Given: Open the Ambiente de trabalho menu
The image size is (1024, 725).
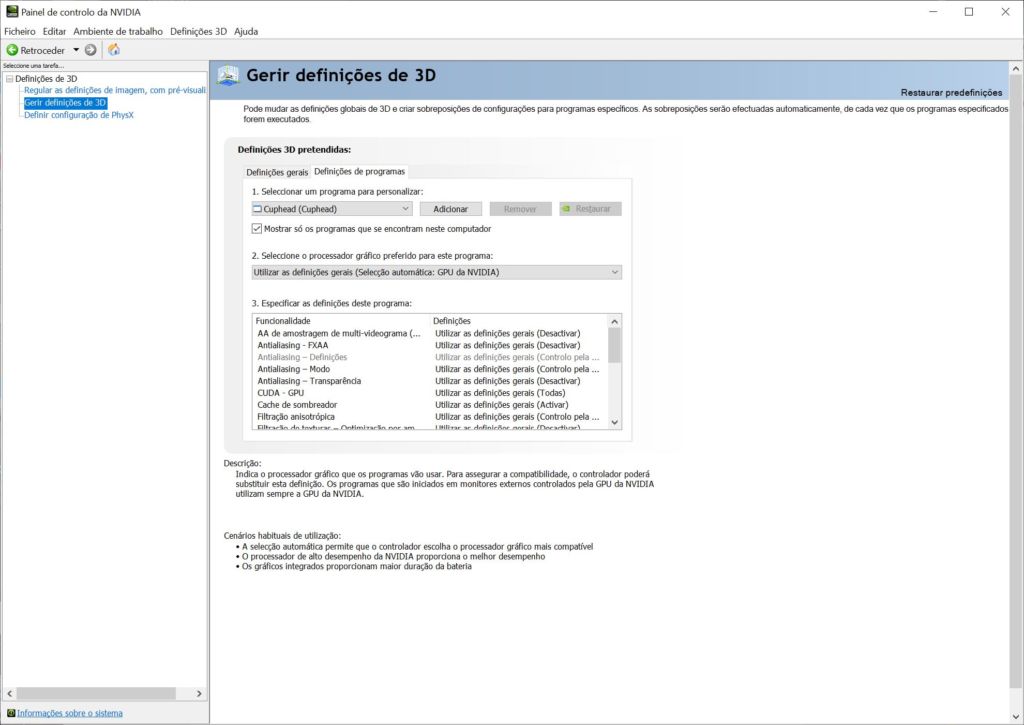Looking at the screenshot, I should coord(118,31).
